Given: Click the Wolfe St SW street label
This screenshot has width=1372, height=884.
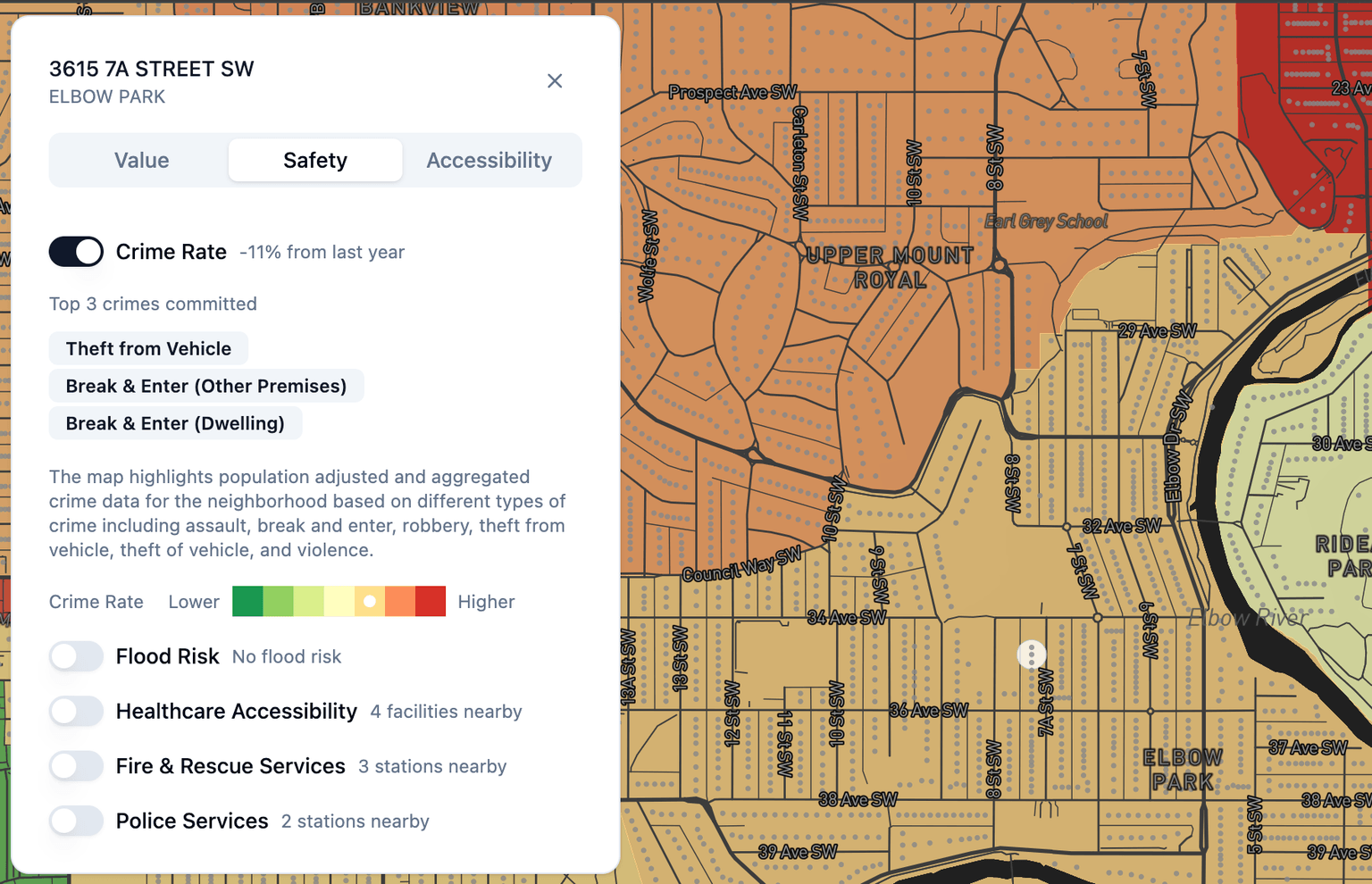Looking at the screenshot, I should (648, 257).
